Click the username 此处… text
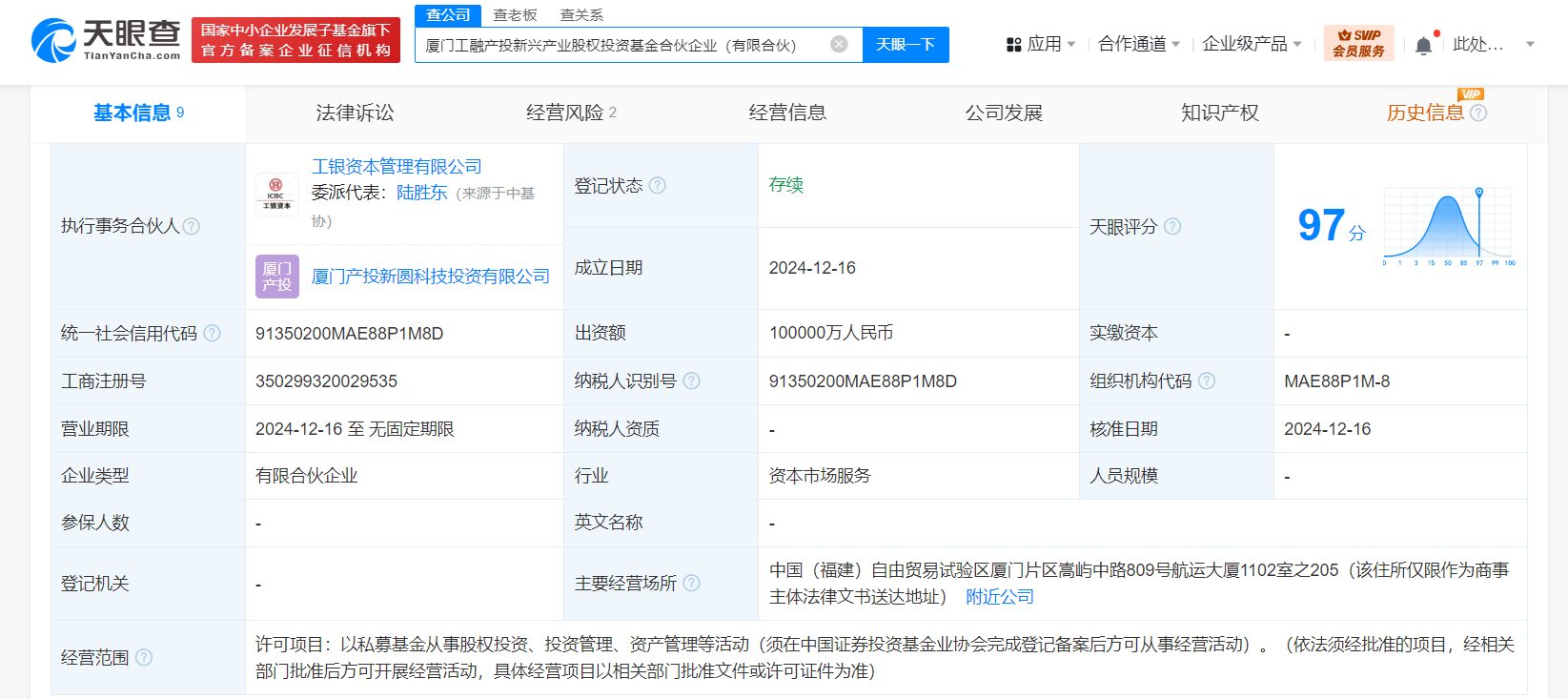The width and height of the screenshot is (1568, 699). [x=1477, y=44]
